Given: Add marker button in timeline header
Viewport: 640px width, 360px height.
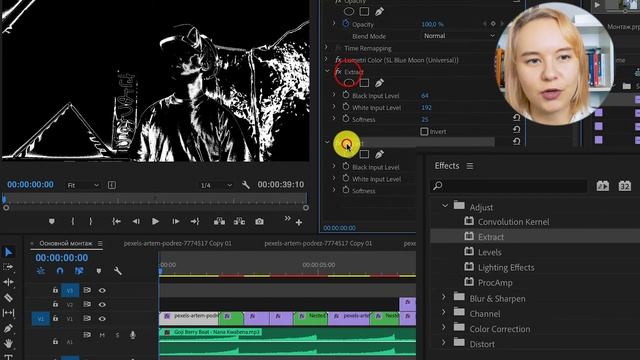Looking at the screenshot, I should 98,271.
